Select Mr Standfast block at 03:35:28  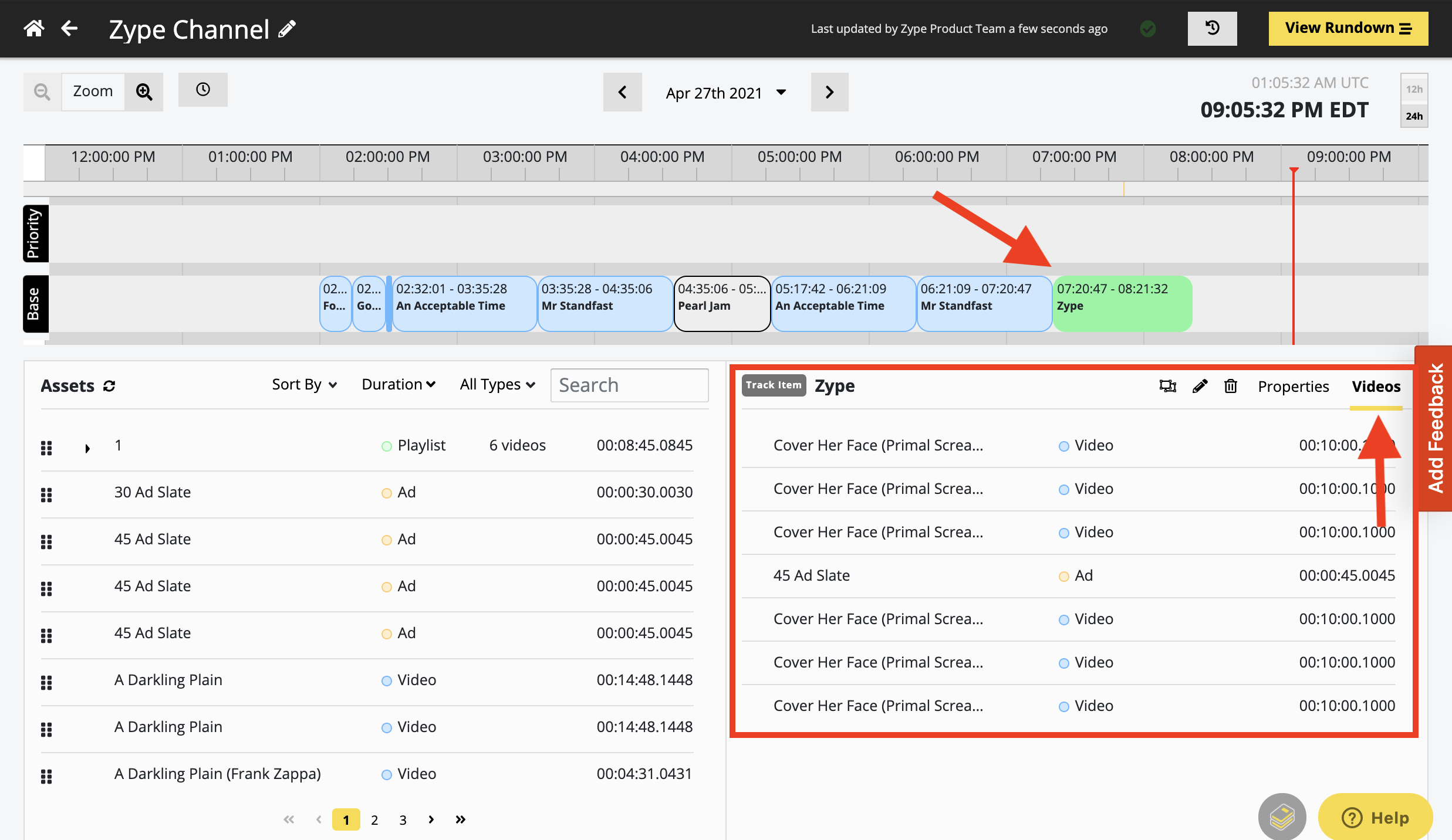coord(605,304)
